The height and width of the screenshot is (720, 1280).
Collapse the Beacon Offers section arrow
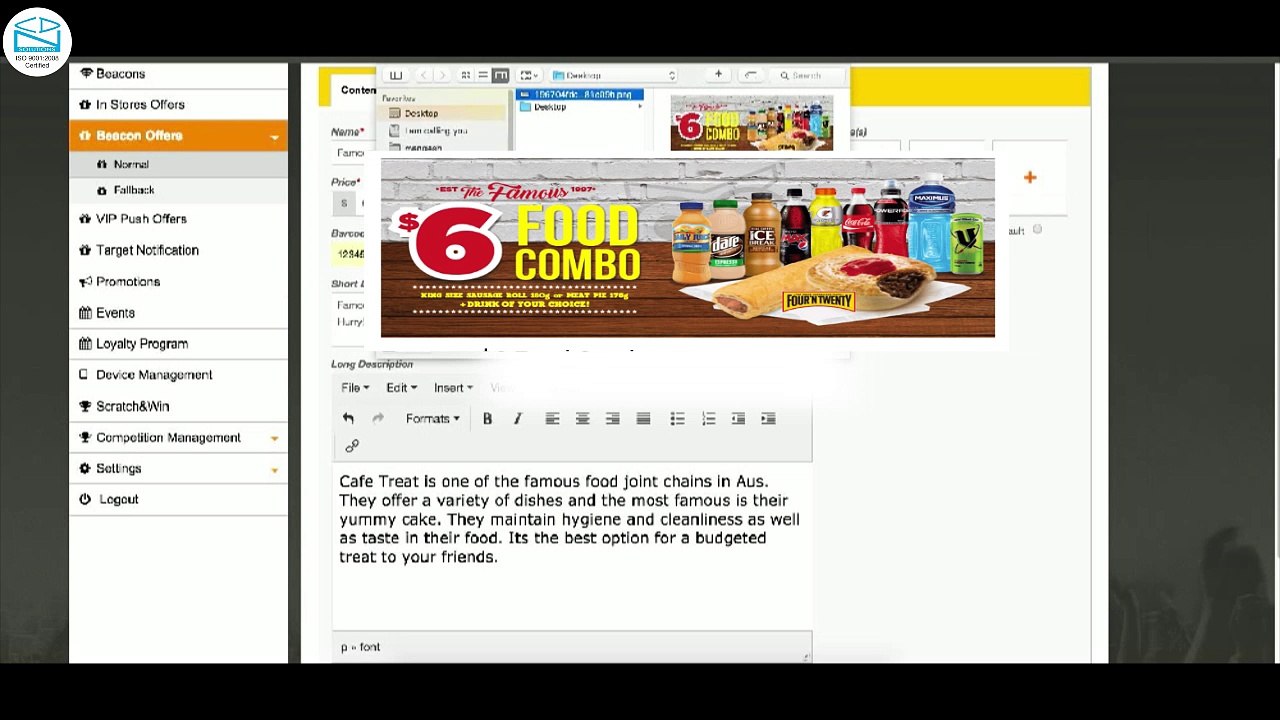coord(274,137)
